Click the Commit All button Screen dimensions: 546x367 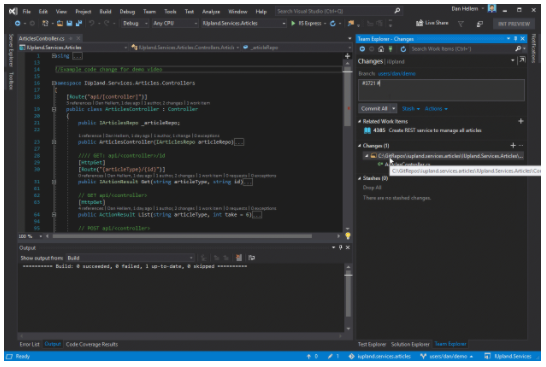coord(374,109)
